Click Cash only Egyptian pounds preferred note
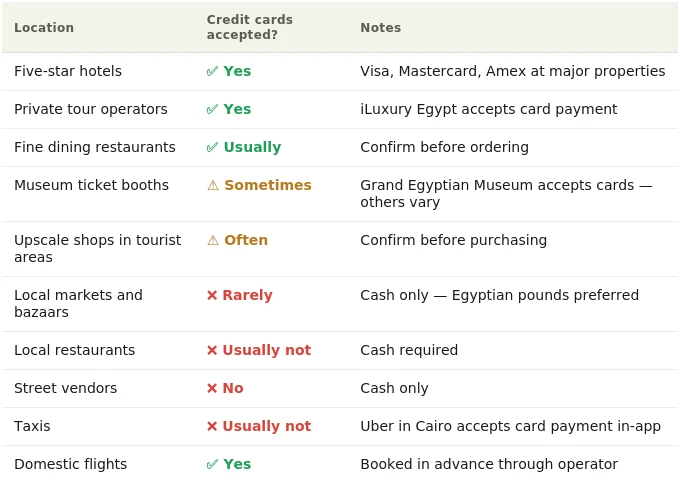The height and width of the screenshot is (485, 680). click(500, 295)
